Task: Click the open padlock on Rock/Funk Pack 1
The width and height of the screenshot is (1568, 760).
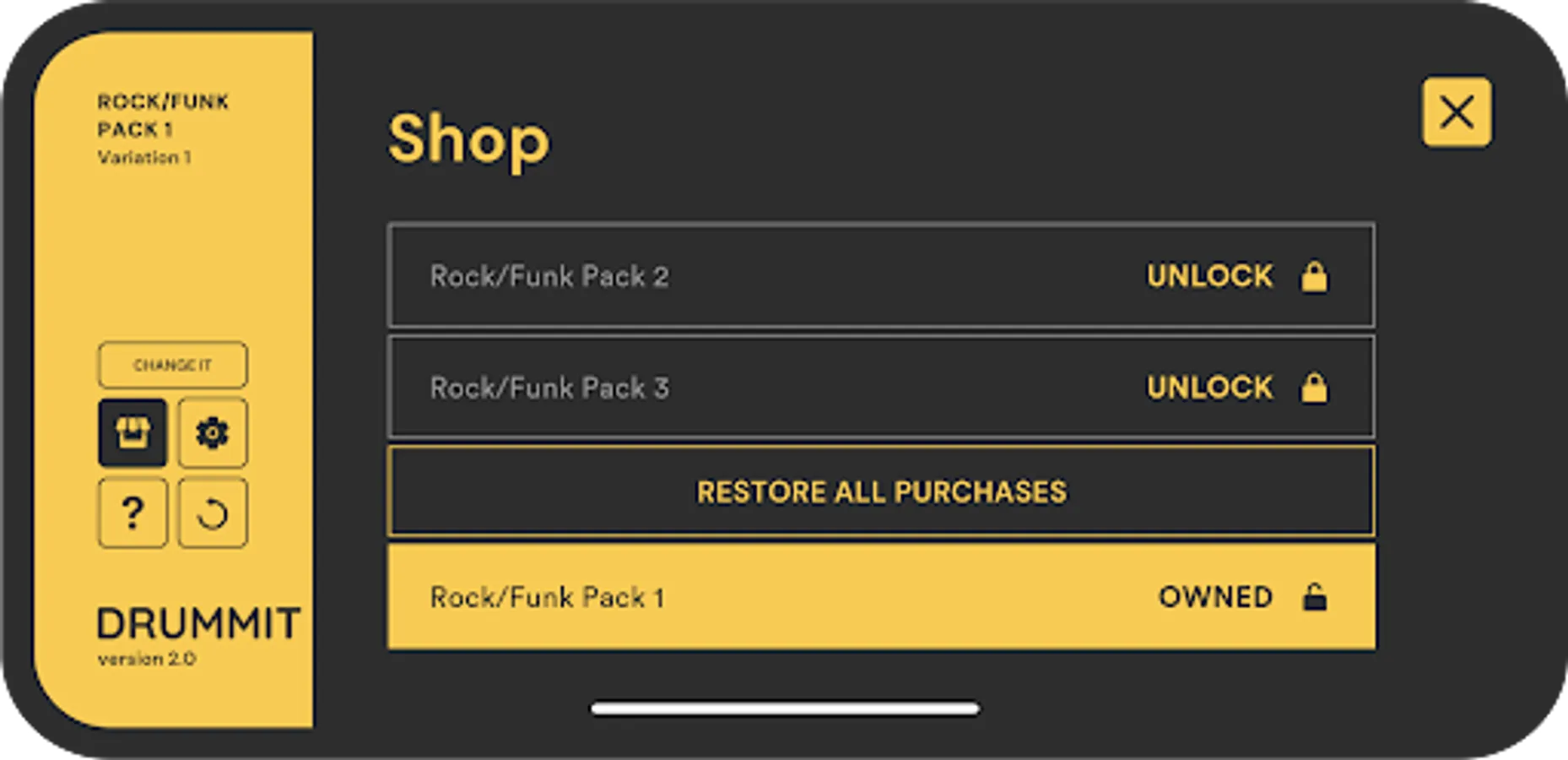Action: coord(1313,597)
